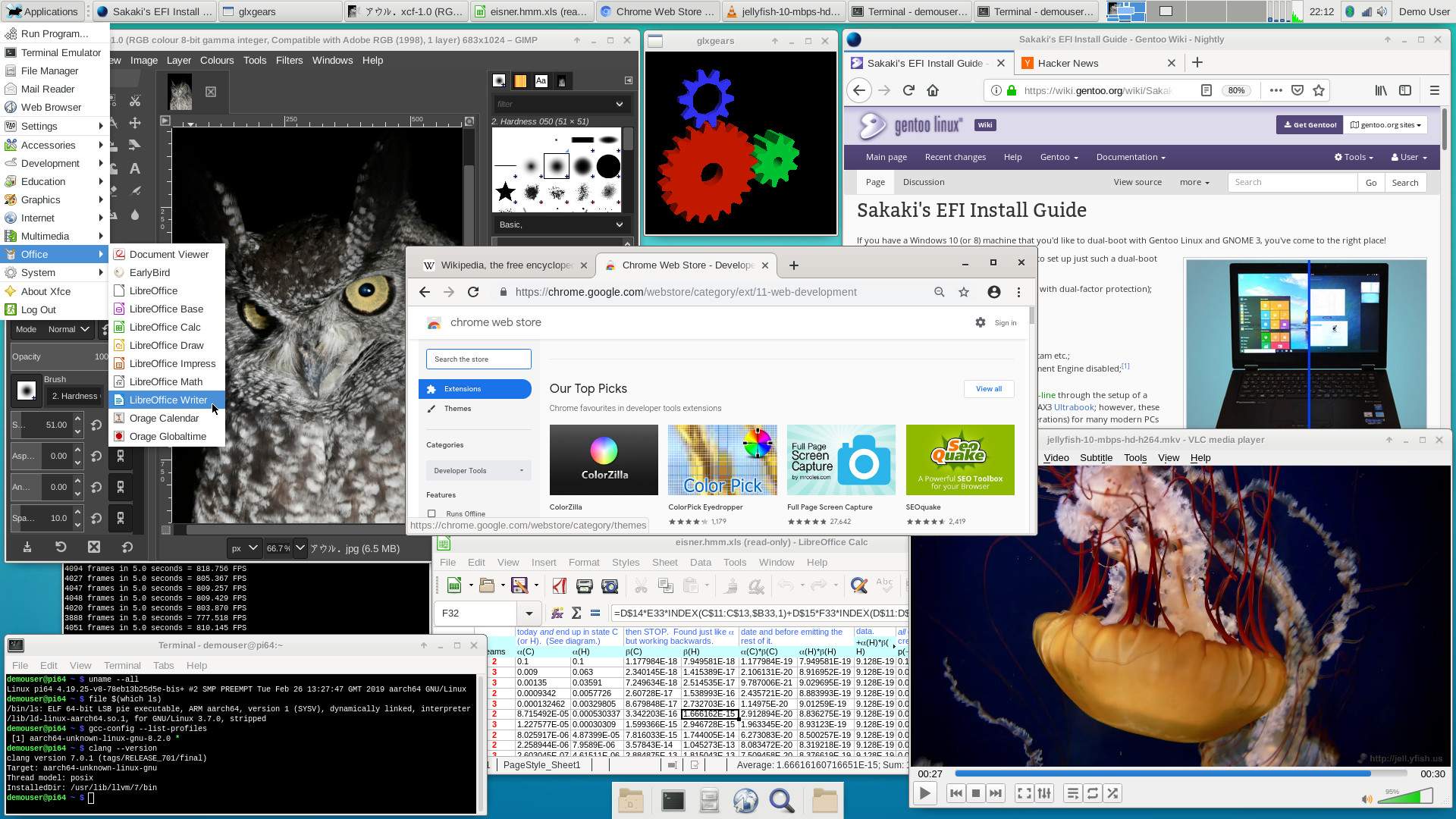This screenshot has width=1456, height=819.
Task: Open Function Wizard in Calc formula bar
Action: pos(557,613)
